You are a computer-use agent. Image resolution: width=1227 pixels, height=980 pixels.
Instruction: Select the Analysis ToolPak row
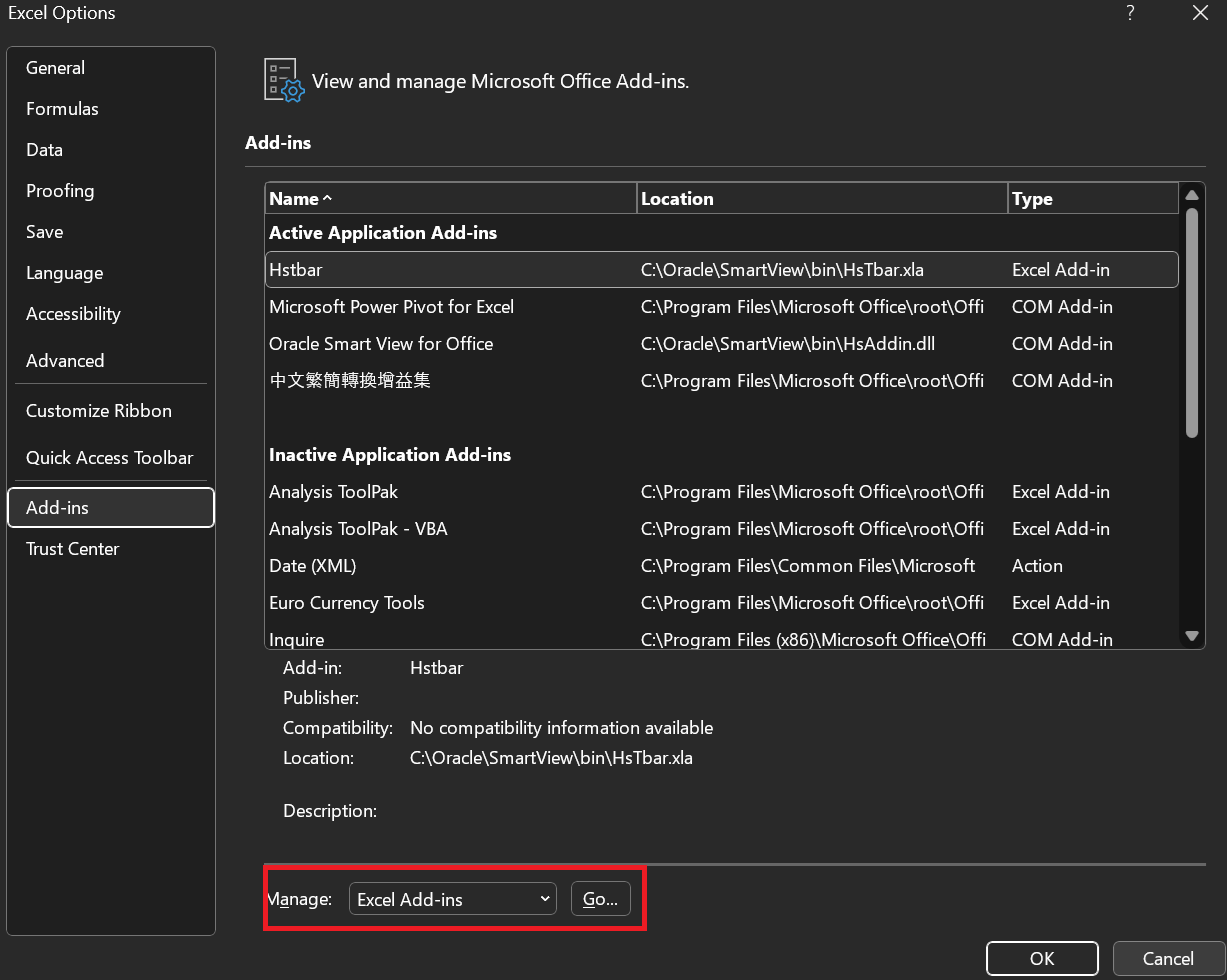[722, 492]
